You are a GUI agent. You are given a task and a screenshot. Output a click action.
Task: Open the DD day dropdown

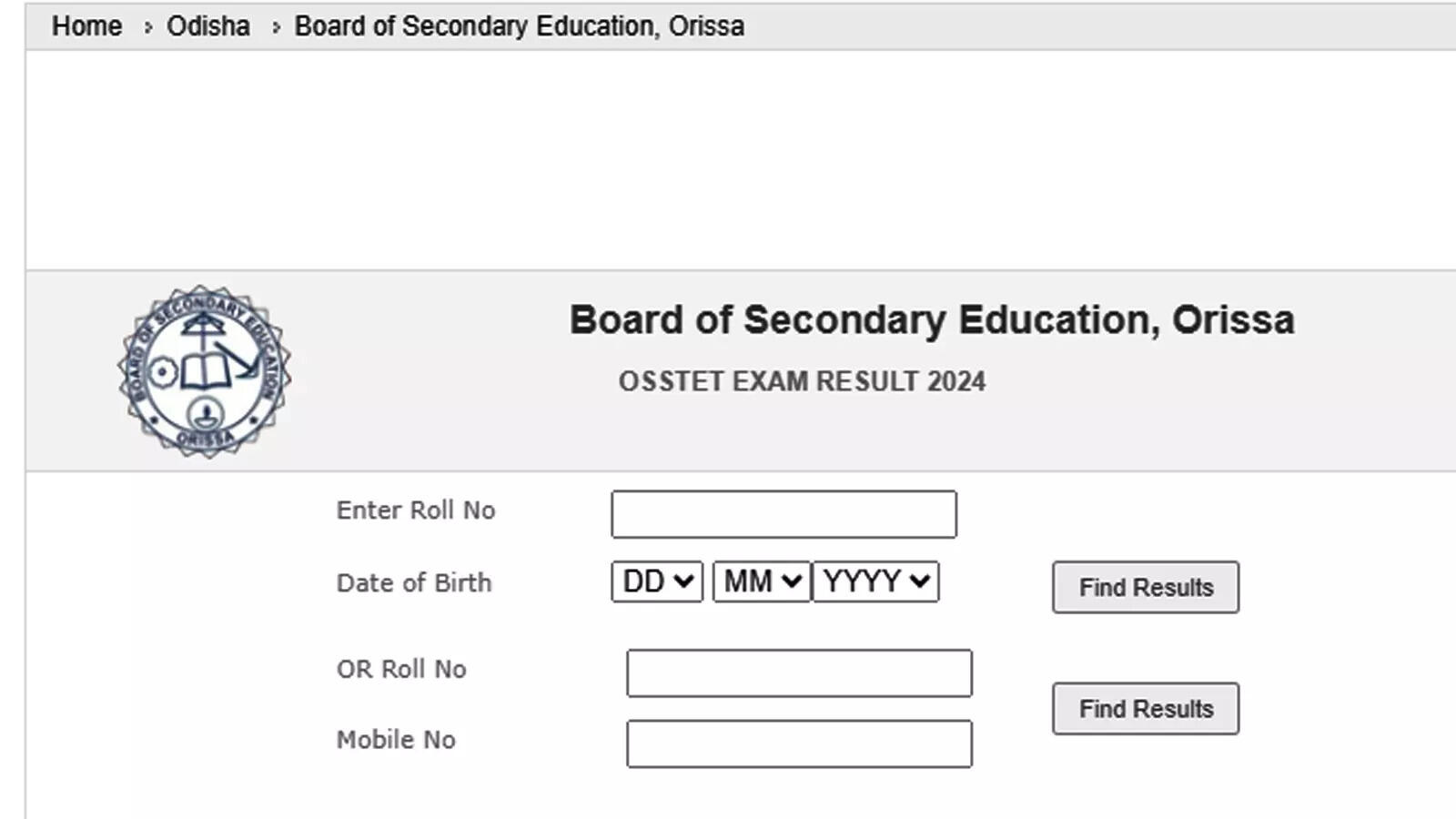(x=657, y=581)
